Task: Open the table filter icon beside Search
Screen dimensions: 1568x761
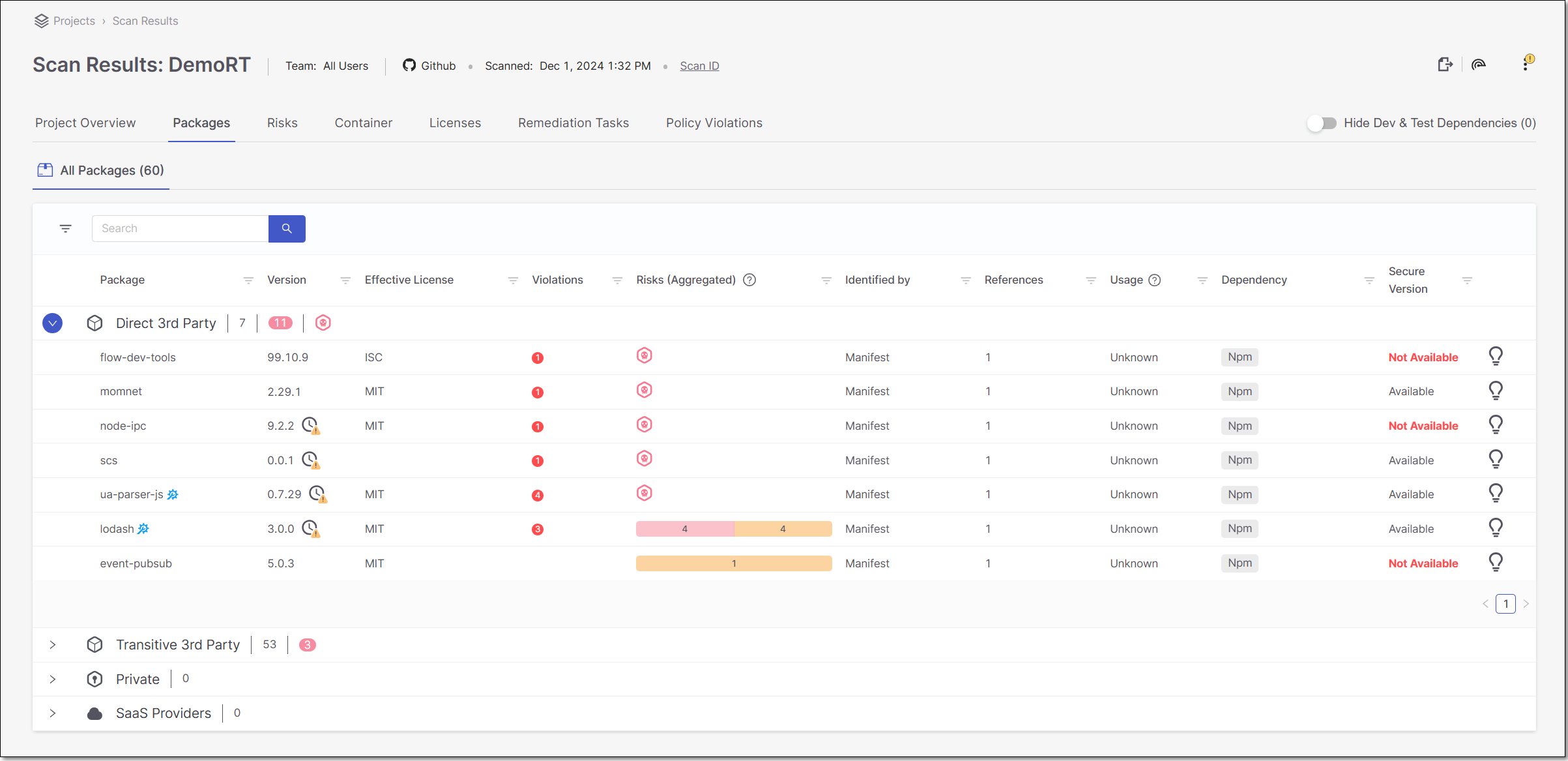Action: 66,228
